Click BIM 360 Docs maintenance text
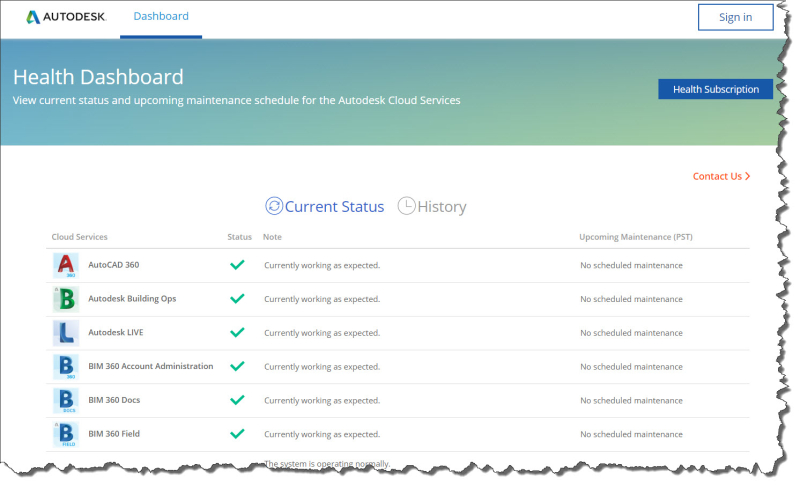Image resolution: width=800 pixels, height=486 pixels. point(631,400)
